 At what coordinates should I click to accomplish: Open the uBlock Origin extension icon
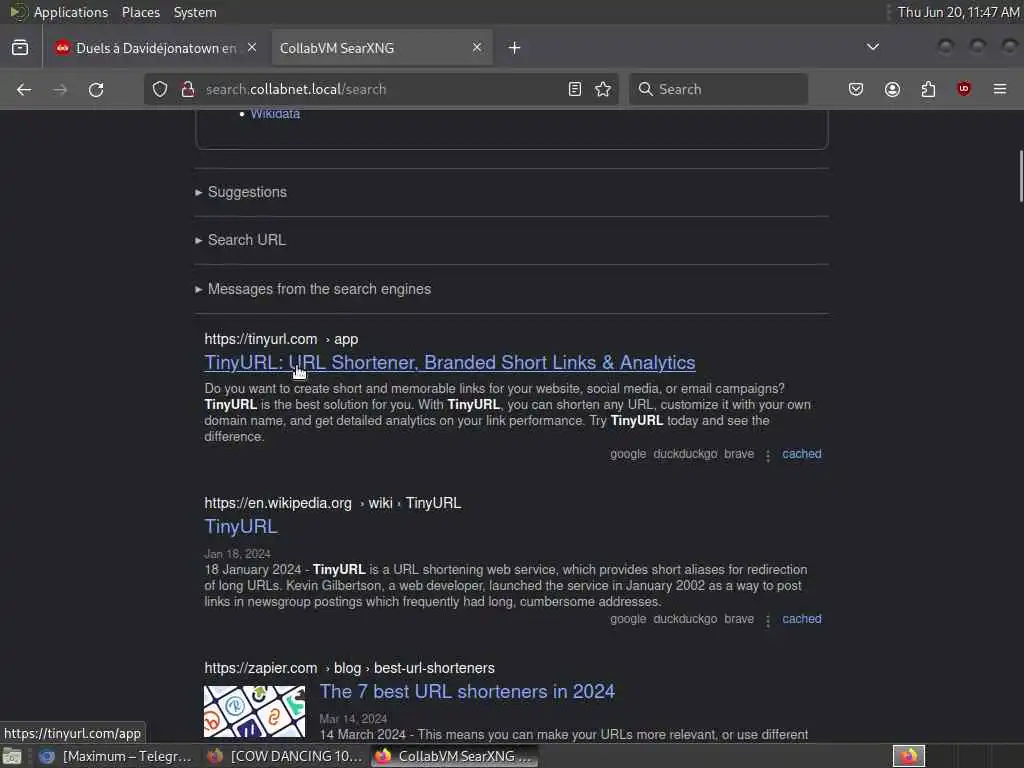tap(964, 89)
